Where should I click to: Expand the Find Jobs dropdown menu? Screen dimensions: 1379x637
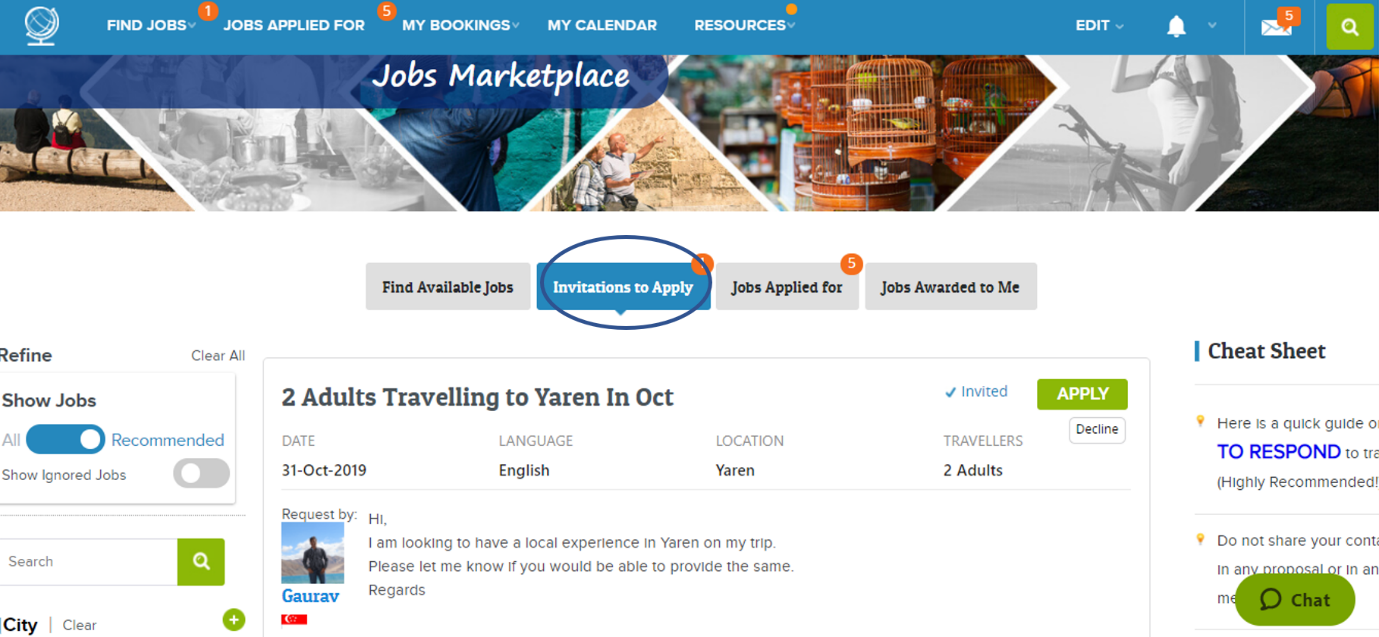(151, 25)
